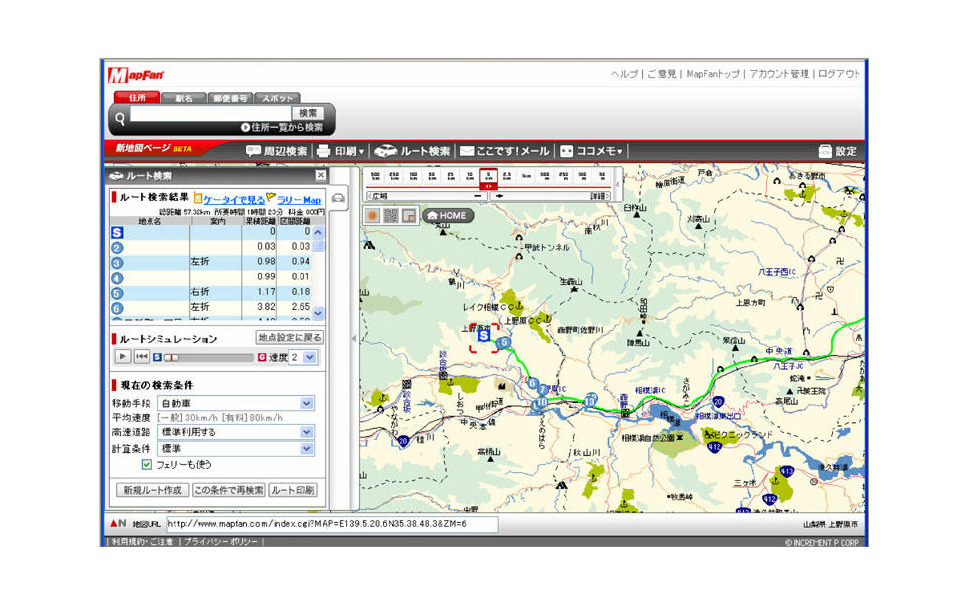
Task: Switch to the スポット search tab
Action: click(277, 98)
